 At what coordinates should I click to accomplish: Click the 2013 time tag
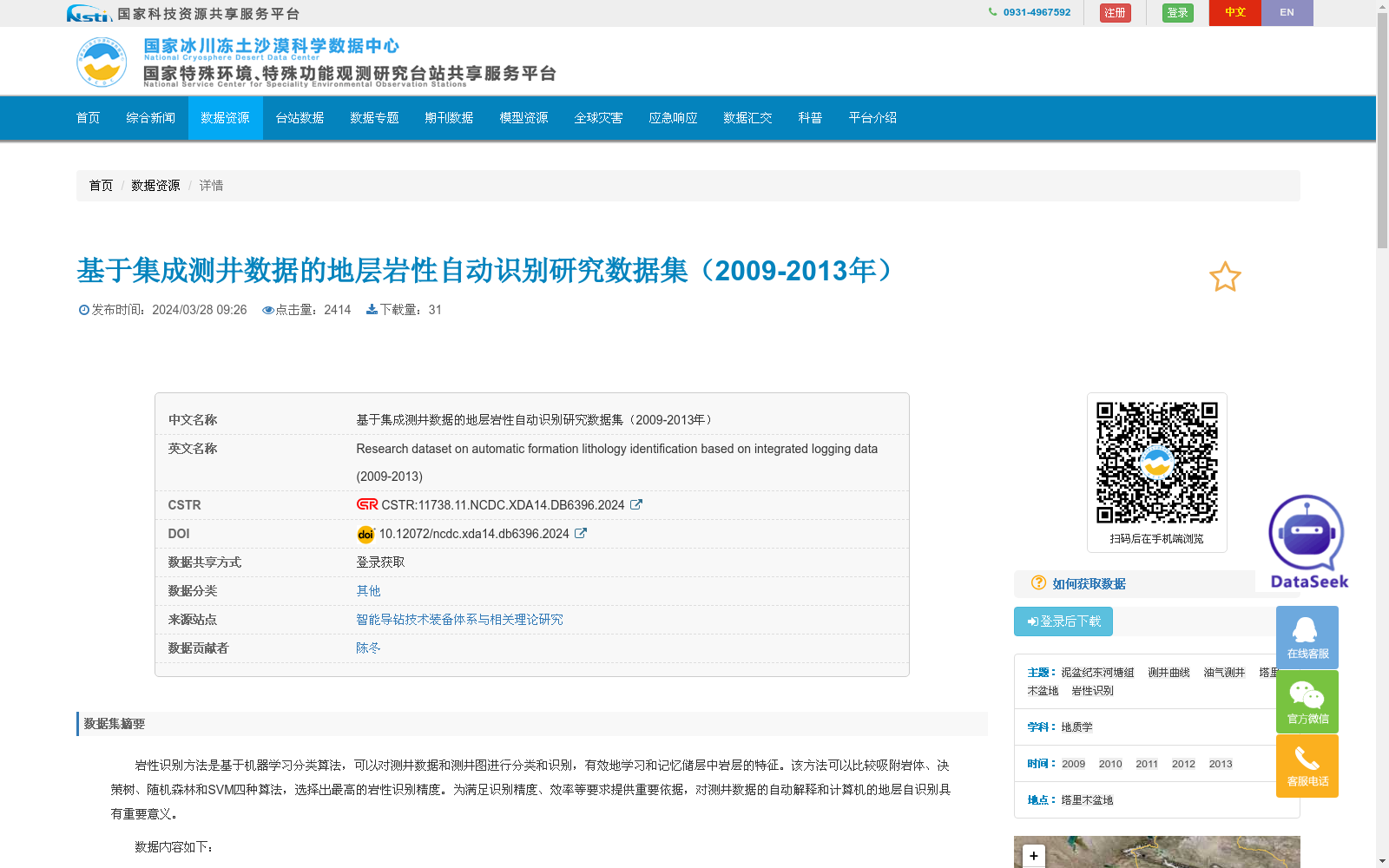pyautogui.click(x=1221, y=764)
